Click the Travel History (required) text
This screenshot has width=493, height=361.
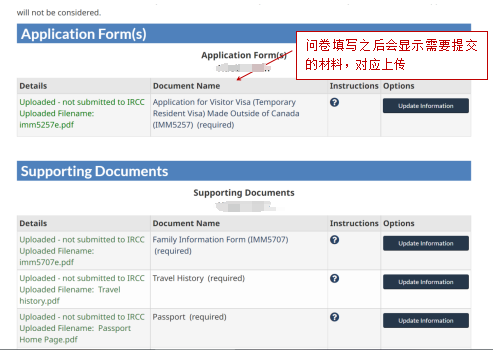(x=199, y=278)
